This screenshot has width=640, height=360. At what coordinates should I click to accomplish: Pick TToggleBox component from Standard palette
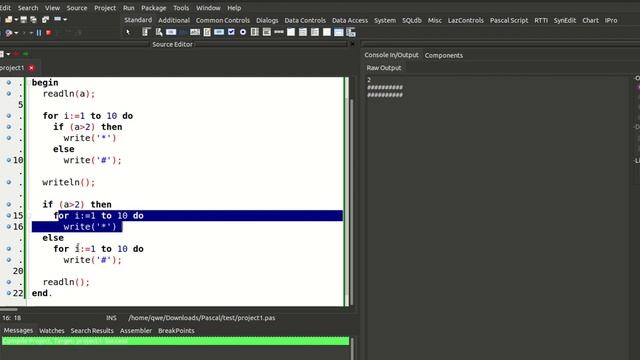pos(219,32)
